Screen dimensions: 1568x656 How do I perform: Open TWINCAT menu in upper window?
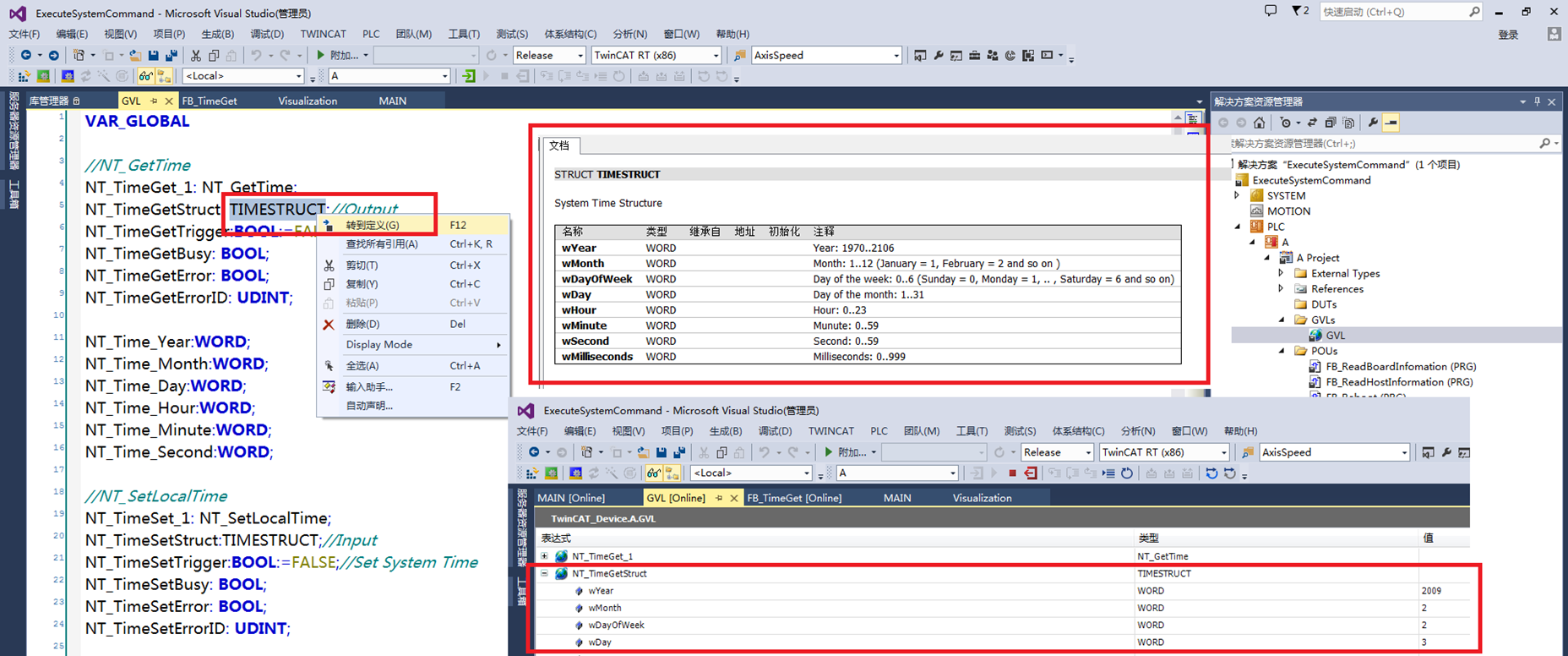[x=324, y=34]
